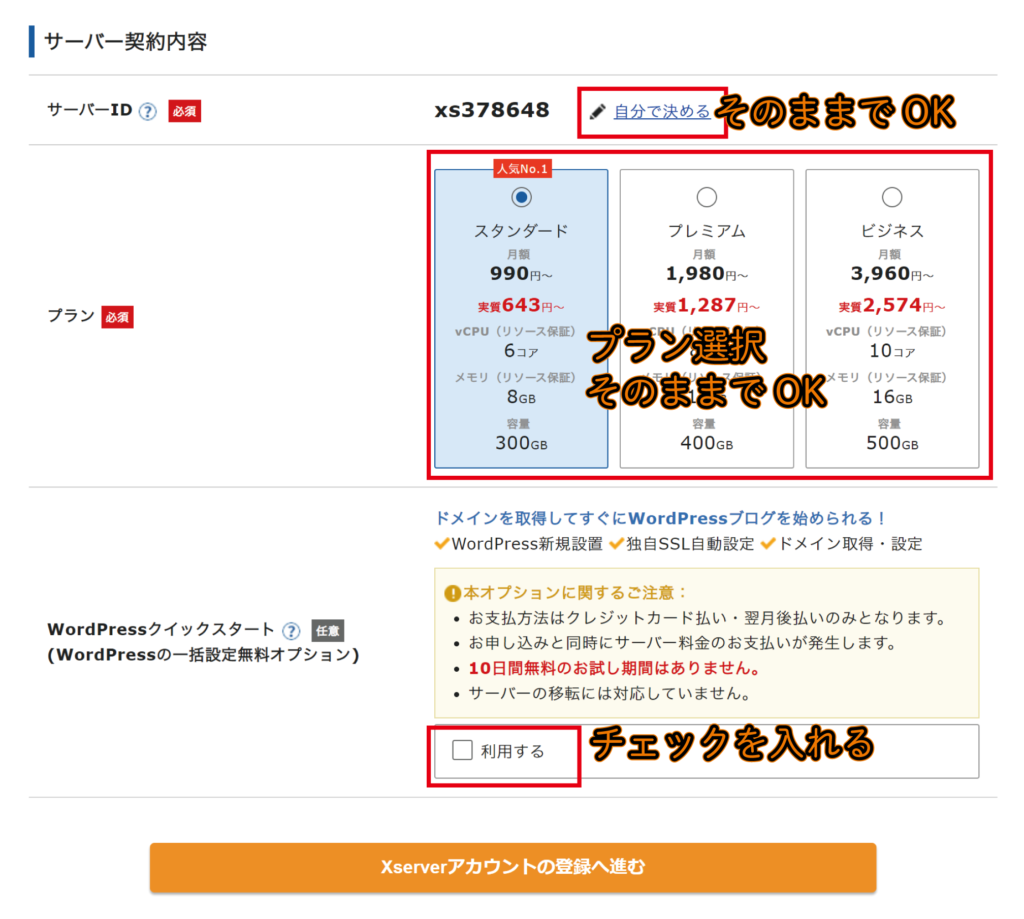Click the warning icon beside 本オプションに関するご注意

[x=453, y=593]
